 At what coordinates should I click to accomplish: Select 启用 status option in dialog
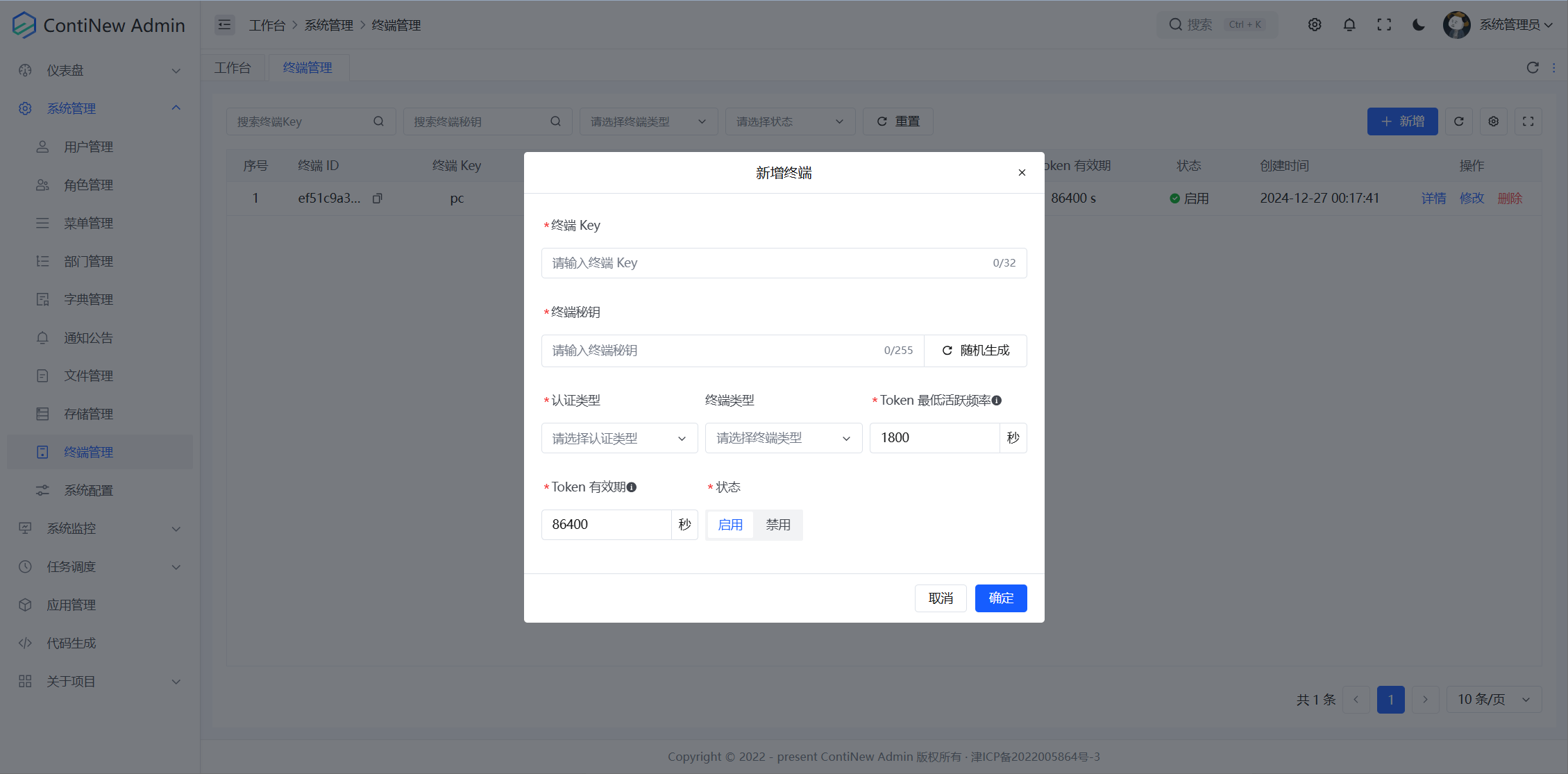(730, 525)
